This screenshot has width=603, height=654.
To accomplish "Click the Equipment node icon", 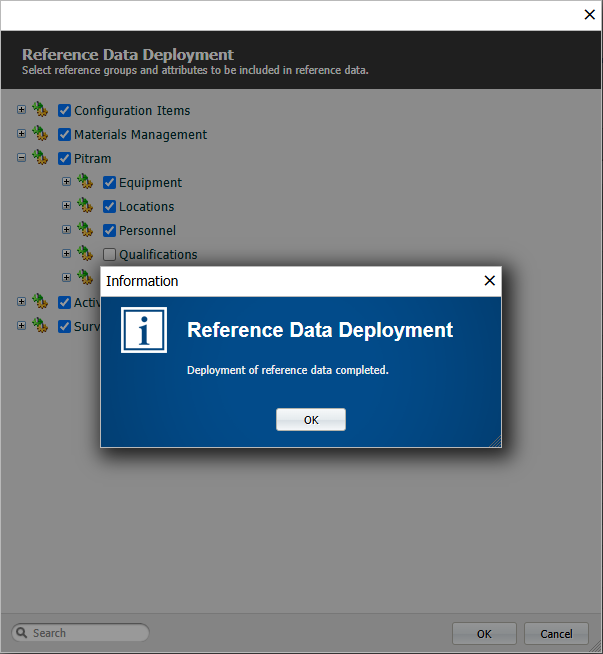I will pos(85,182).
